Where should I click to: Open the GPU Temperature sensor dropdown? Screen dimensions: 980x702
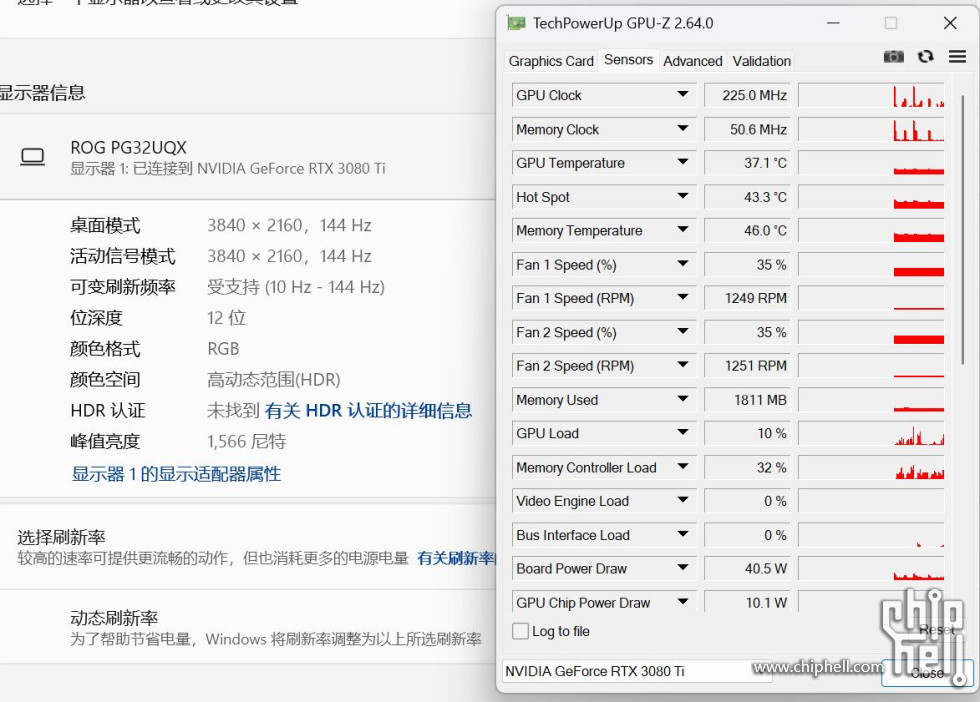point(682,162)
